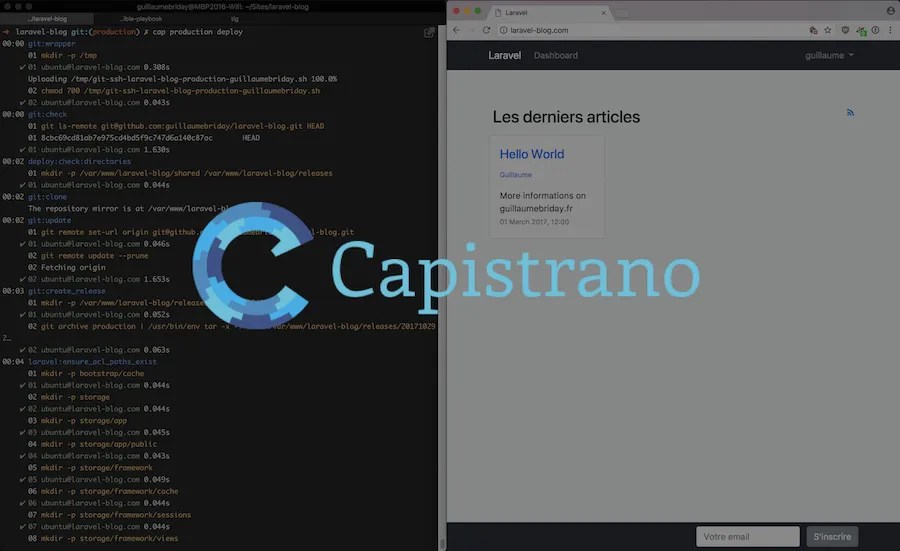This screenshot has height=551, width=900.
Task: Open a new Chrome tab
Action: coord(622,13)
